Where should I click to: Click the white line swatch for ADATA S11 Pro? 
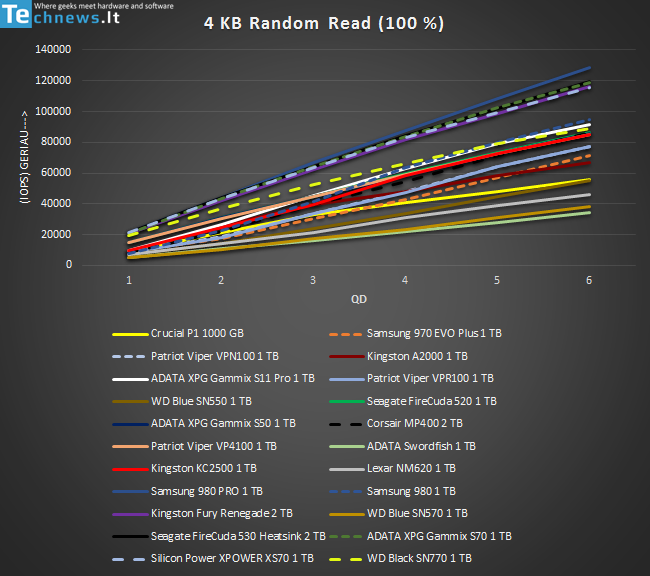coord(130,379)
